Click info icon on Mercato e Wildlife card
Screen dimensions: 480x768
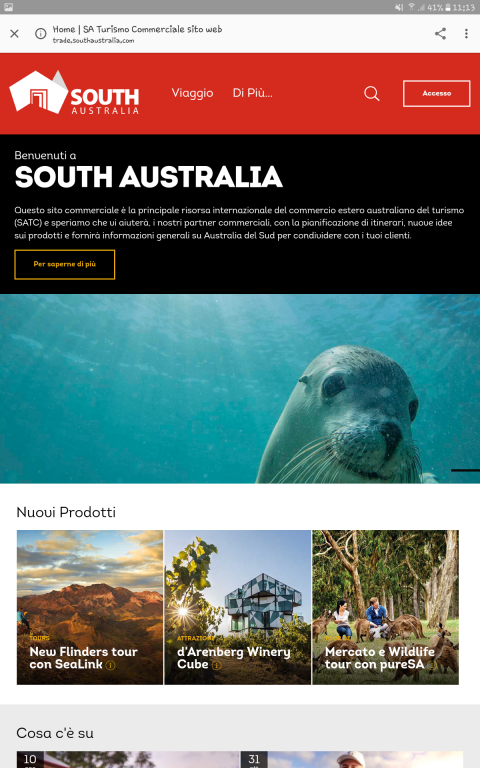click(x=431, y=665)
